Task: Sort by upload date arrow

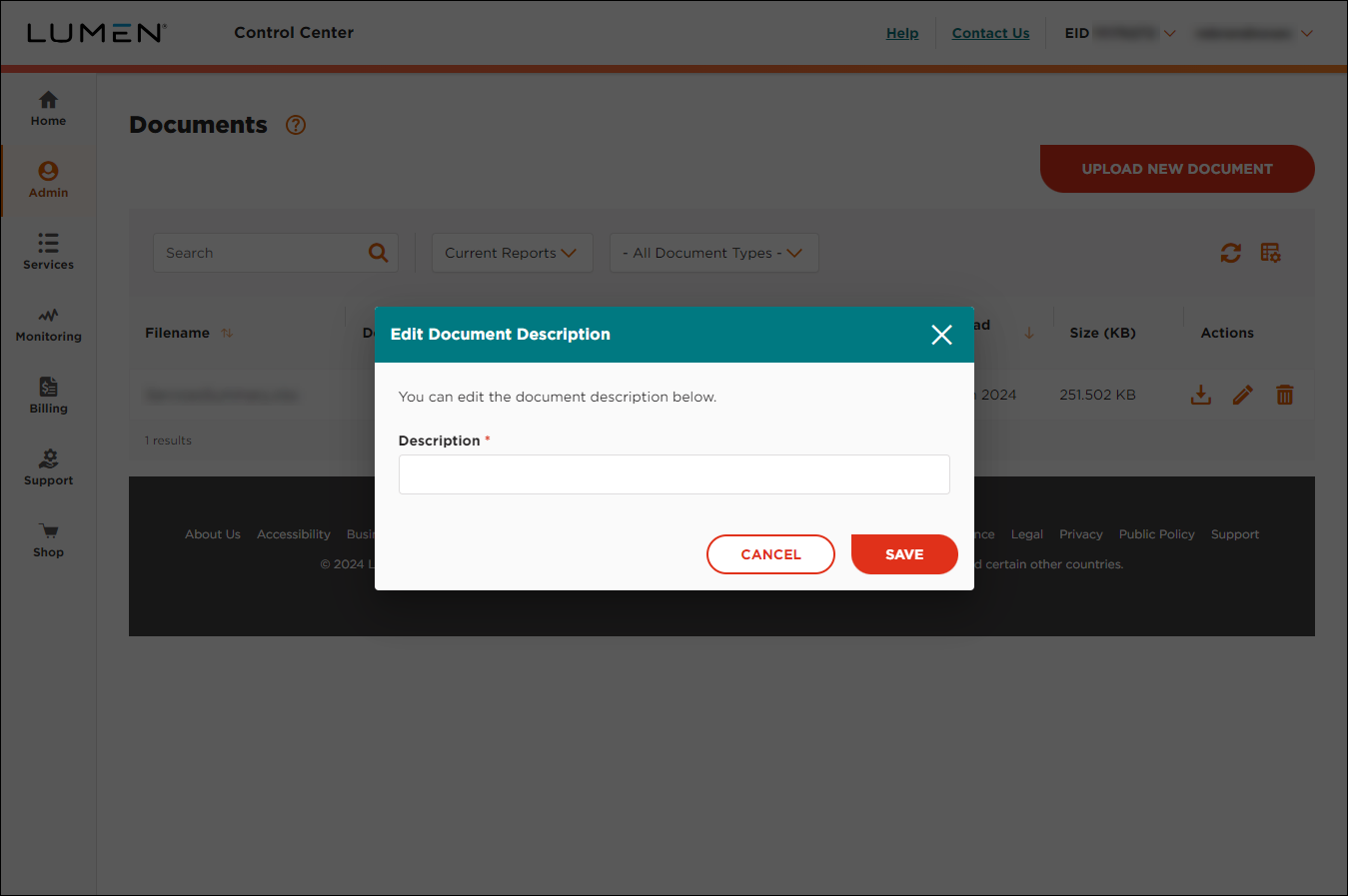Action: (x=1029, y=333)
